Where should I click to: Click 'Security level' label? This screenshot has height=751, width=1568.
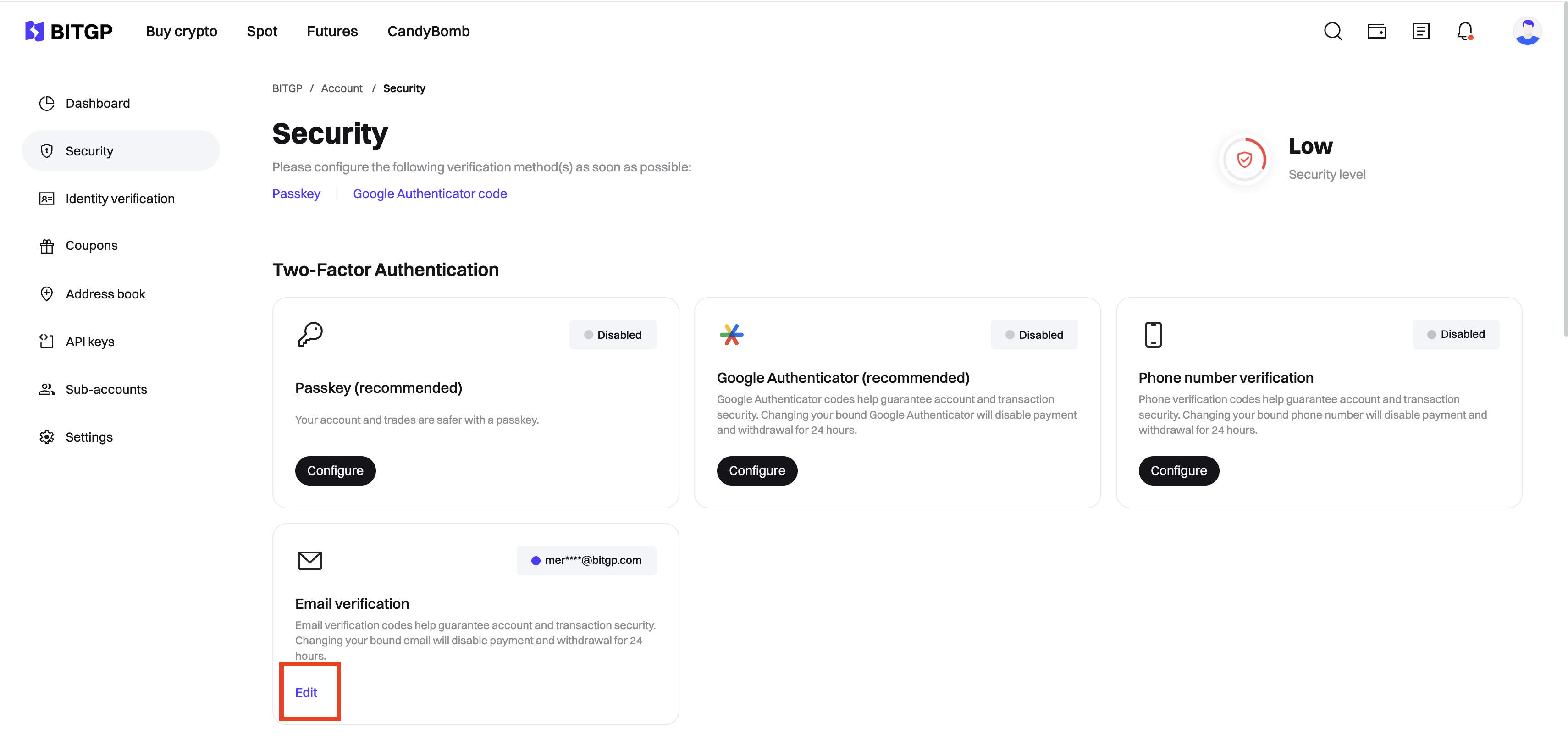(1327, 175)
